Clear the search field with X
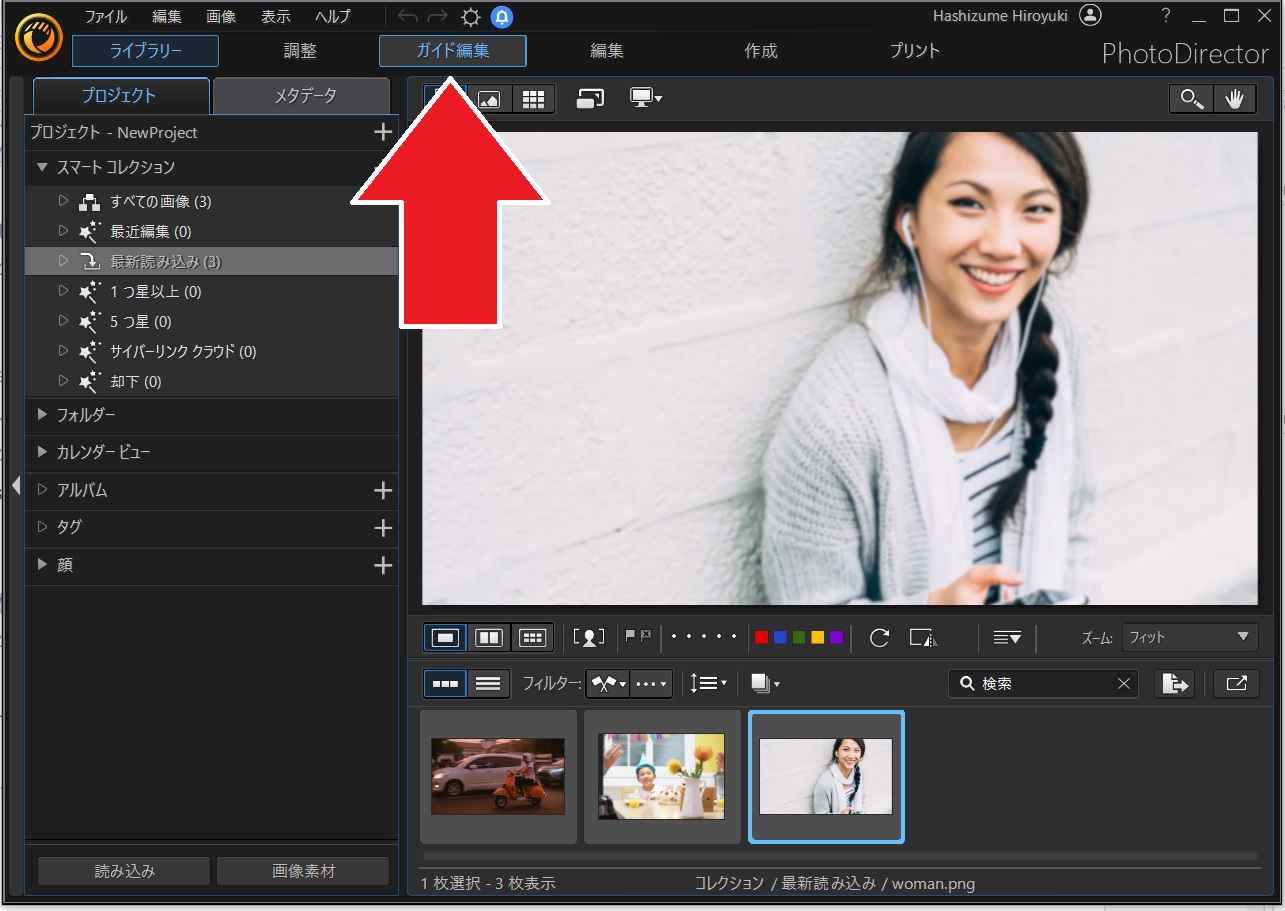 [x=1124, y=684]
